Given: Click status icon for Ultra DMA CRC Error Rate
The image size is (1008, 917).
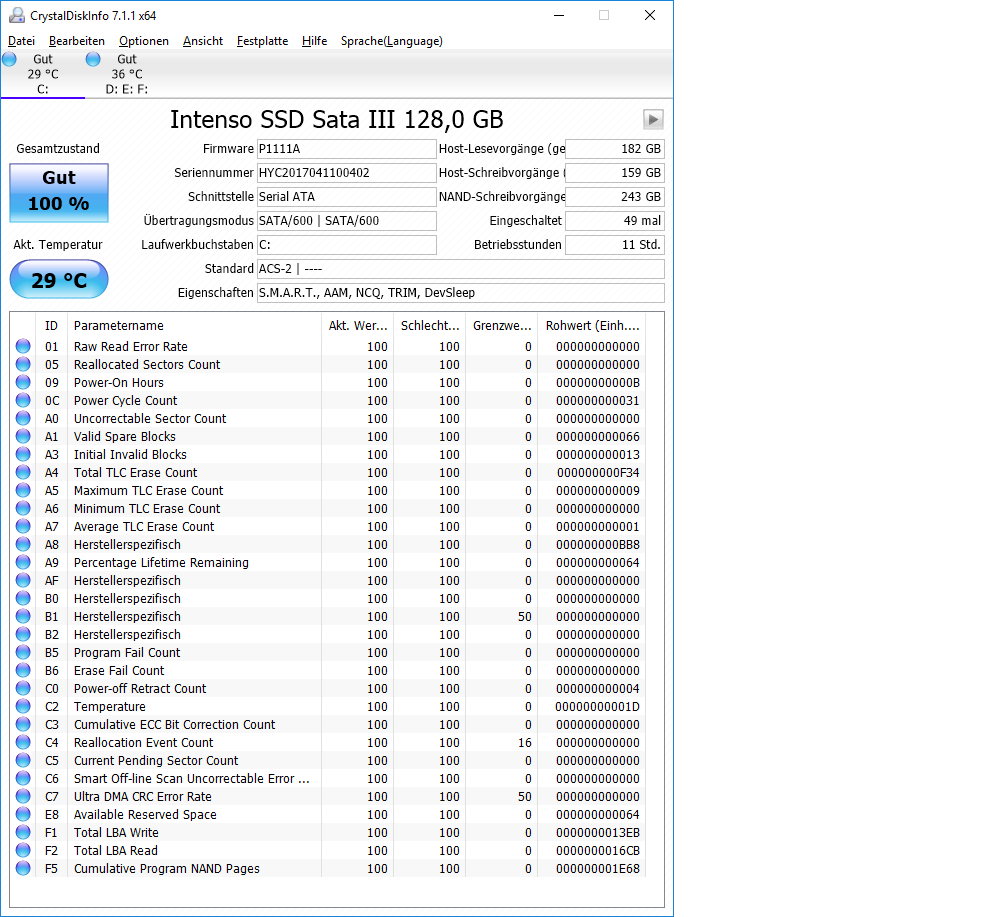Looking at the screenshot, I should tap(23, 796).
